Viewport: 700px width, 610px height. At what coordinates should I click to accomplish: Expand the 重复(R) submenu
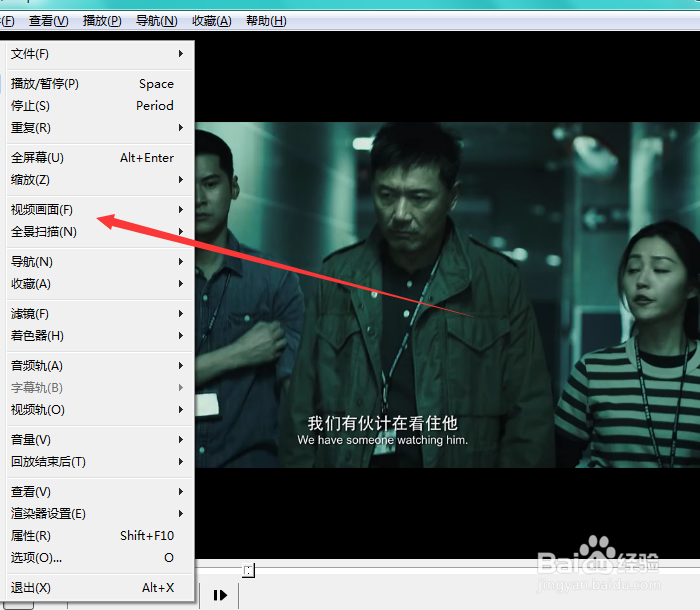(x=100, y=128)
